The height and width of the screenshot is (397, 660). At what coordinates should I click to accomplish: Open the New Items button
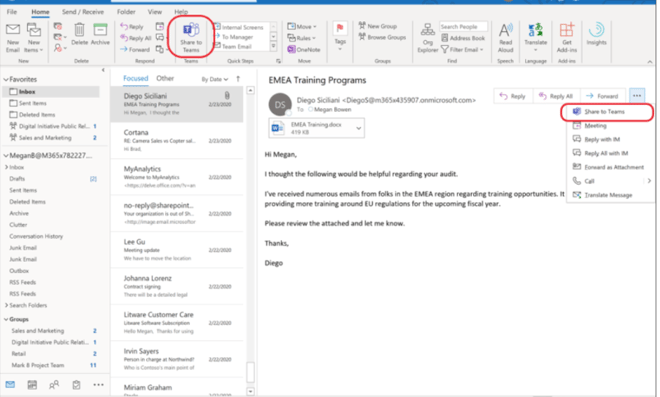tap(34, 38)
